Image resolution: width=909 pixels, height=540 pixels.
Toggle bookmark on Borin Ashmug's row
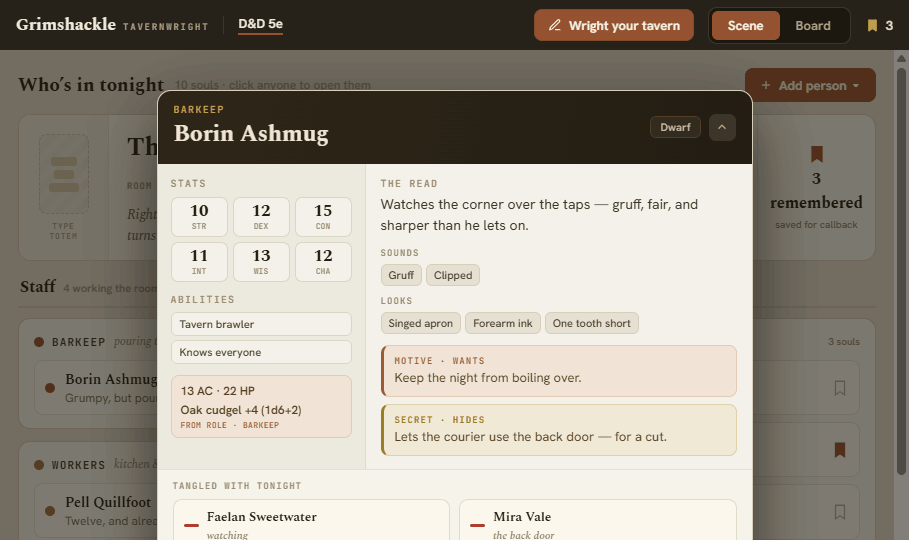[839, 388]
